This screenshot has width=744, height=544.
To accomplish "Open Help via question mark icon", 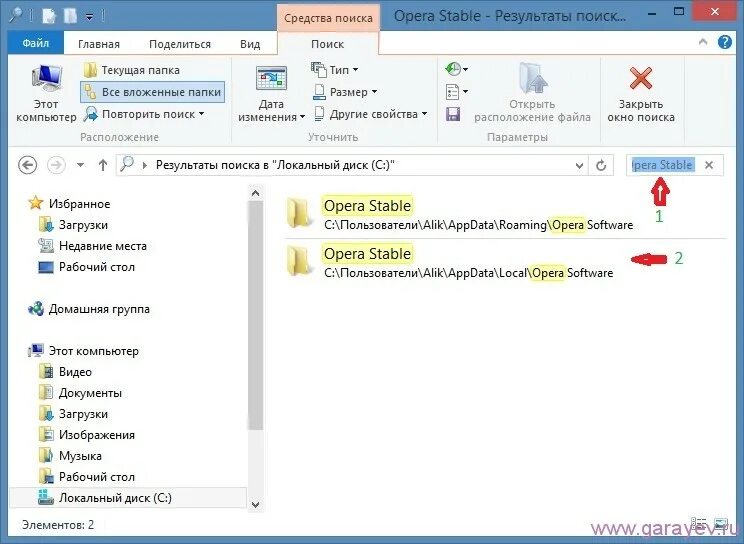I will (725, 42).
